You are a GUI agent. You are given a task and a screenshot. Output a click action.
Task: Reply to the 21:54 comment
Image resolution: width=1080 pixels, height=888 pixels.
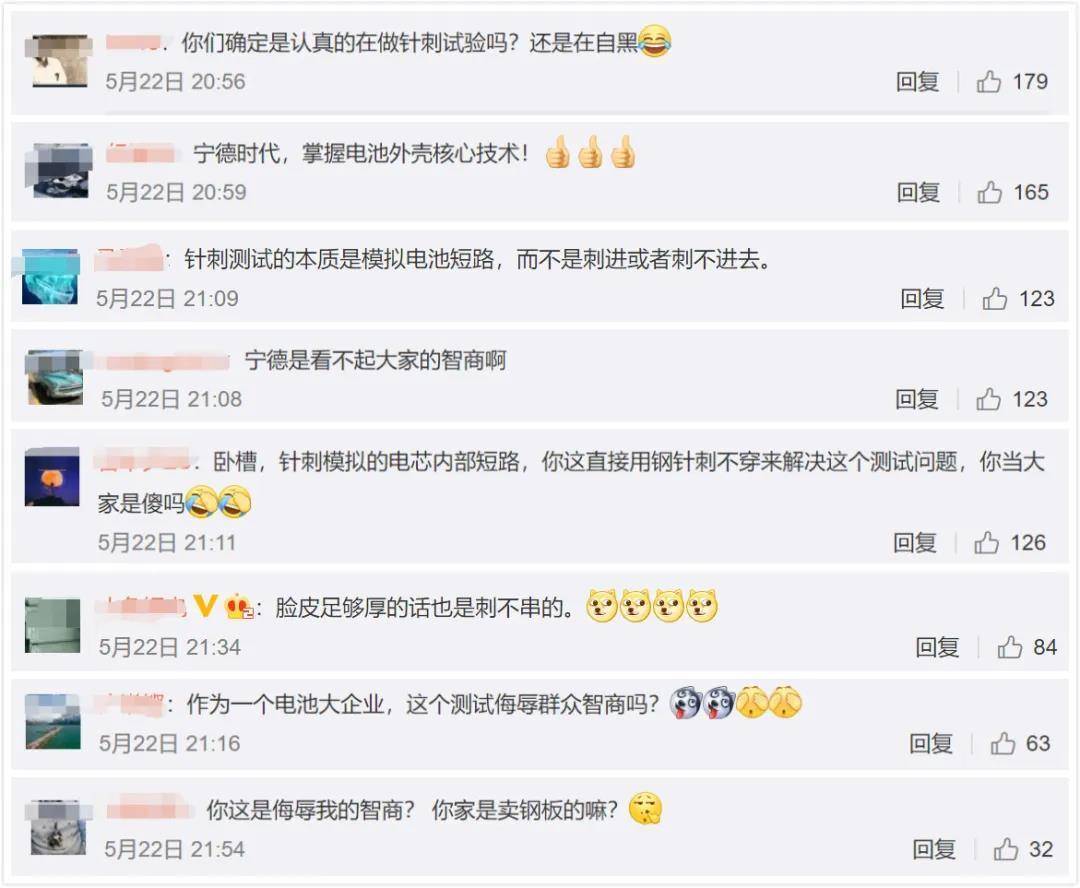(x=934, y=849)
